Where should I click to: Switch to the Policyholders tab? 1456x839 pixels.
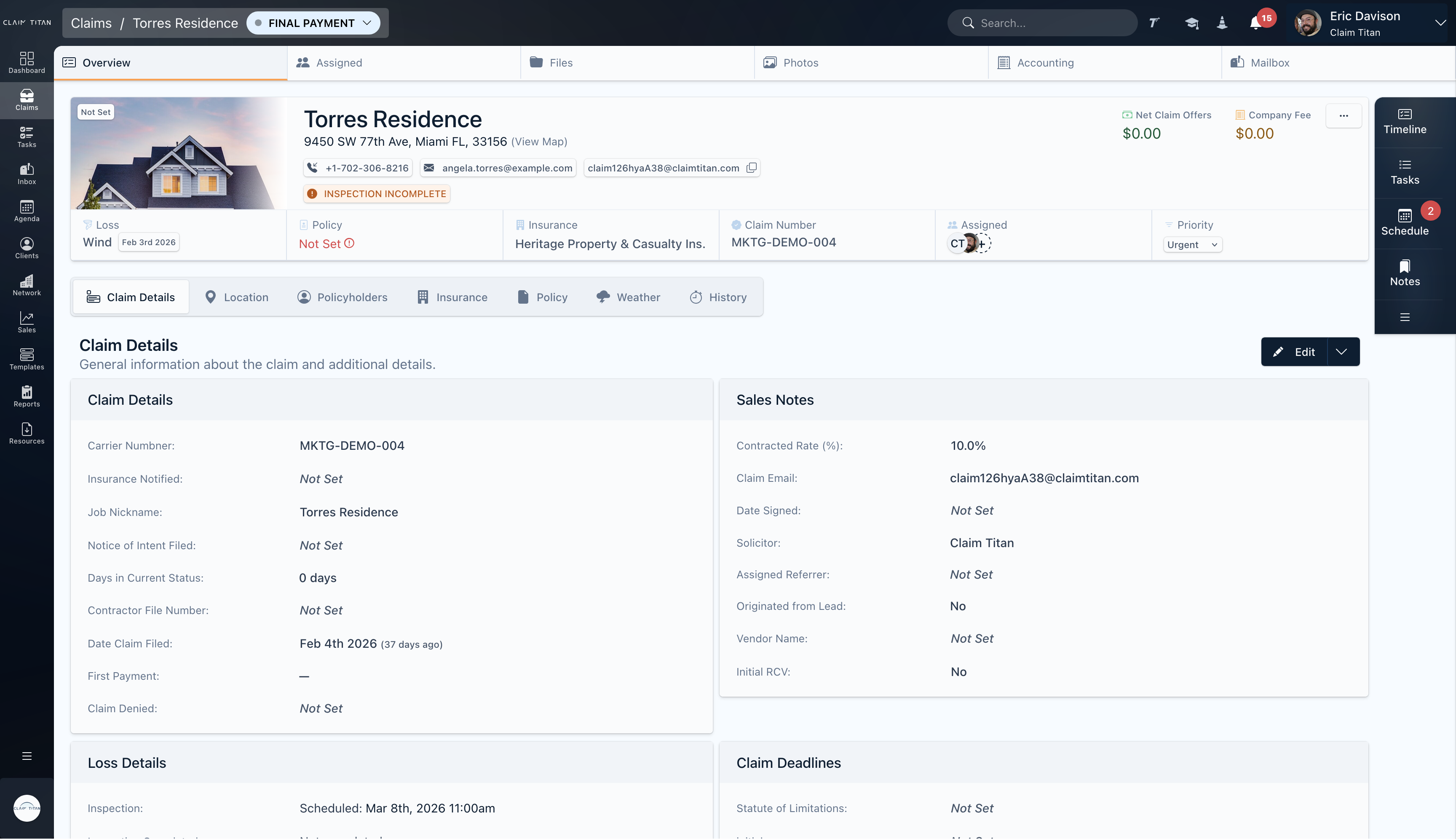[343, 297]
